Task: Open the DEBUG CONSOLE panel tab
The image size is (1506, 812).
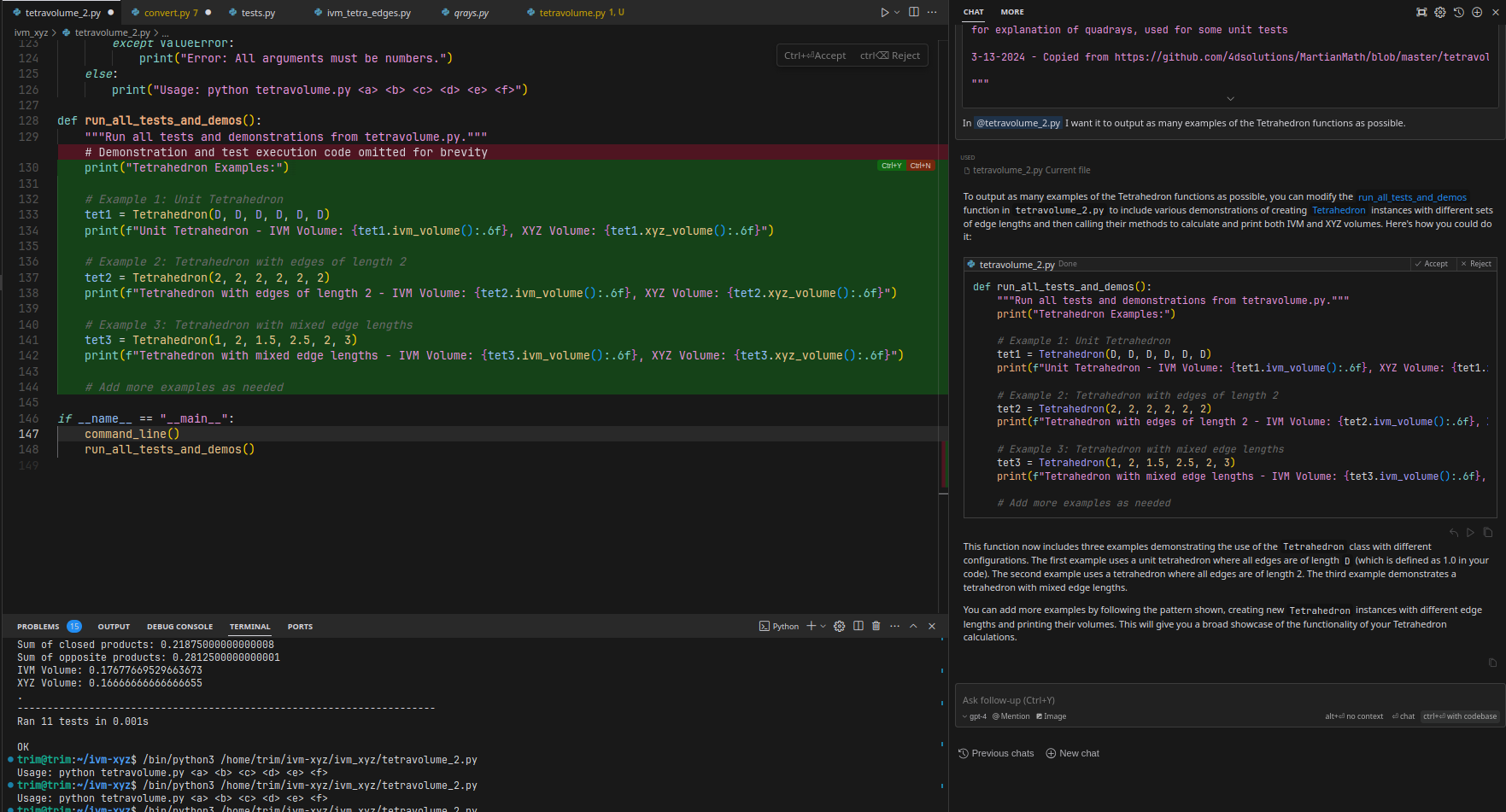Action: pos(179,627)
